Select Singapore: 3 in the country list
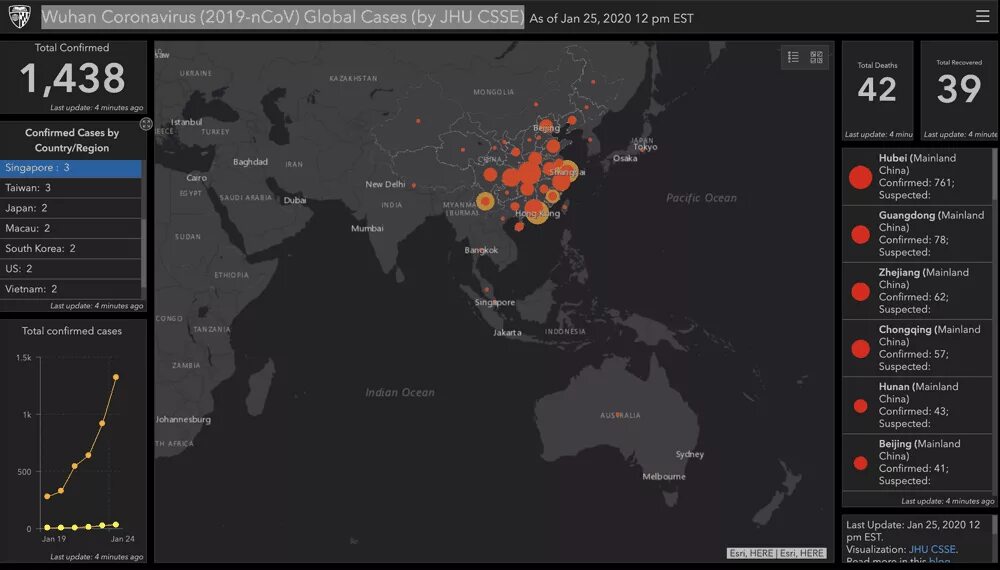This screenshot has height=570, width=1000. 71,168
